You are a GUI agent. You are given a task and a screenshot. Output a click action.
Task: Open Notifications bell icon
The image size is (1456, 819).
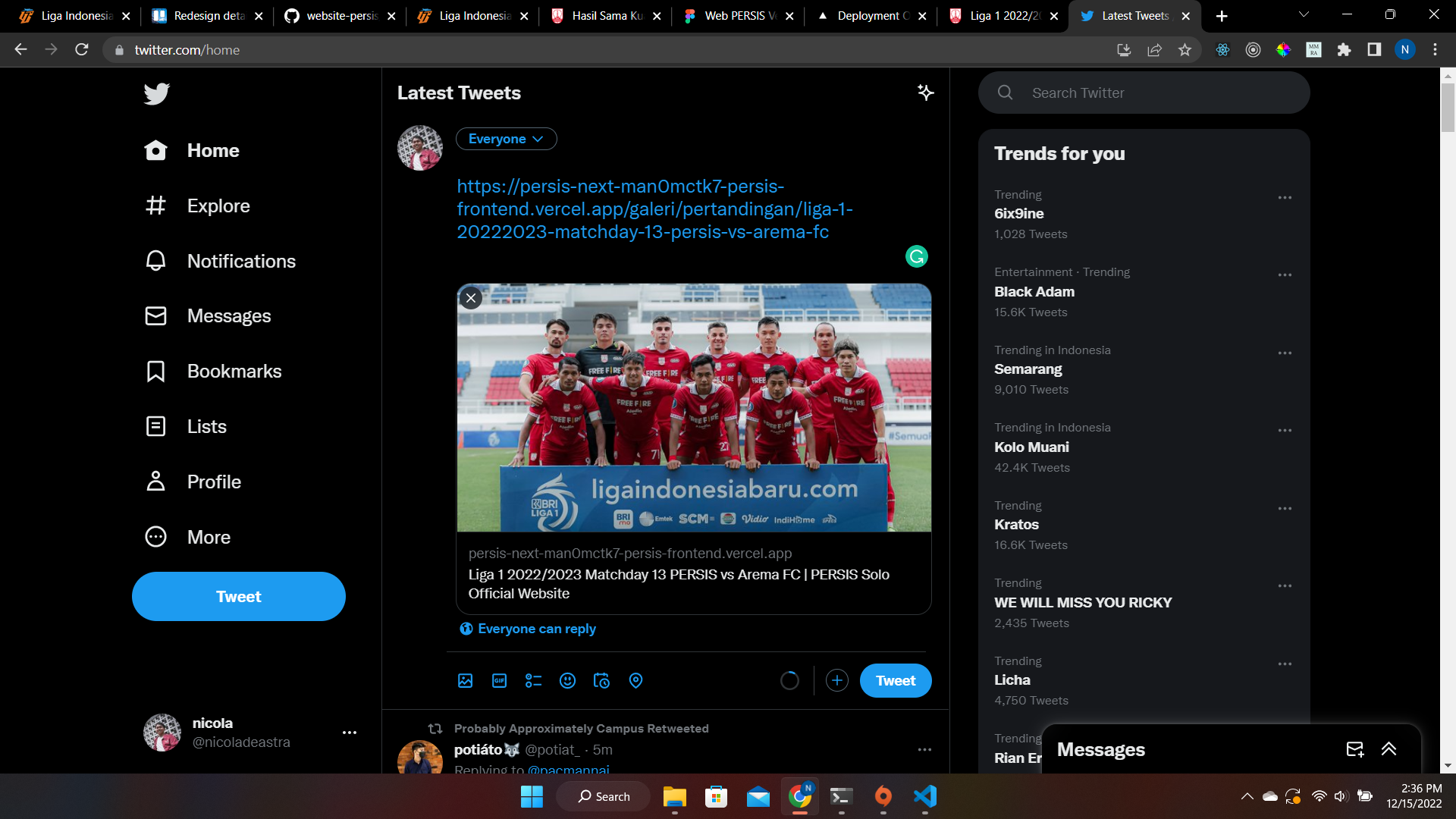point(155,261)
